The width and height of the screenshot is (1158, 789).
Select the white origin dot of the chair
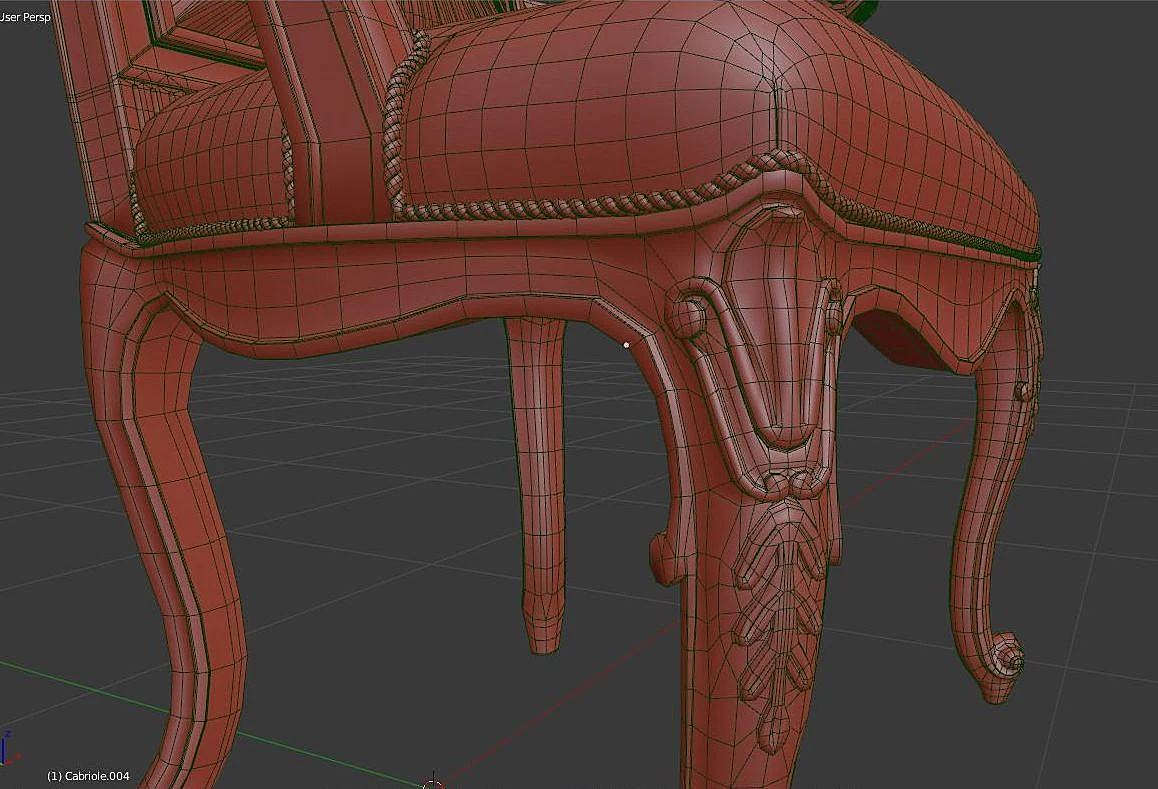tap(626, 345)
